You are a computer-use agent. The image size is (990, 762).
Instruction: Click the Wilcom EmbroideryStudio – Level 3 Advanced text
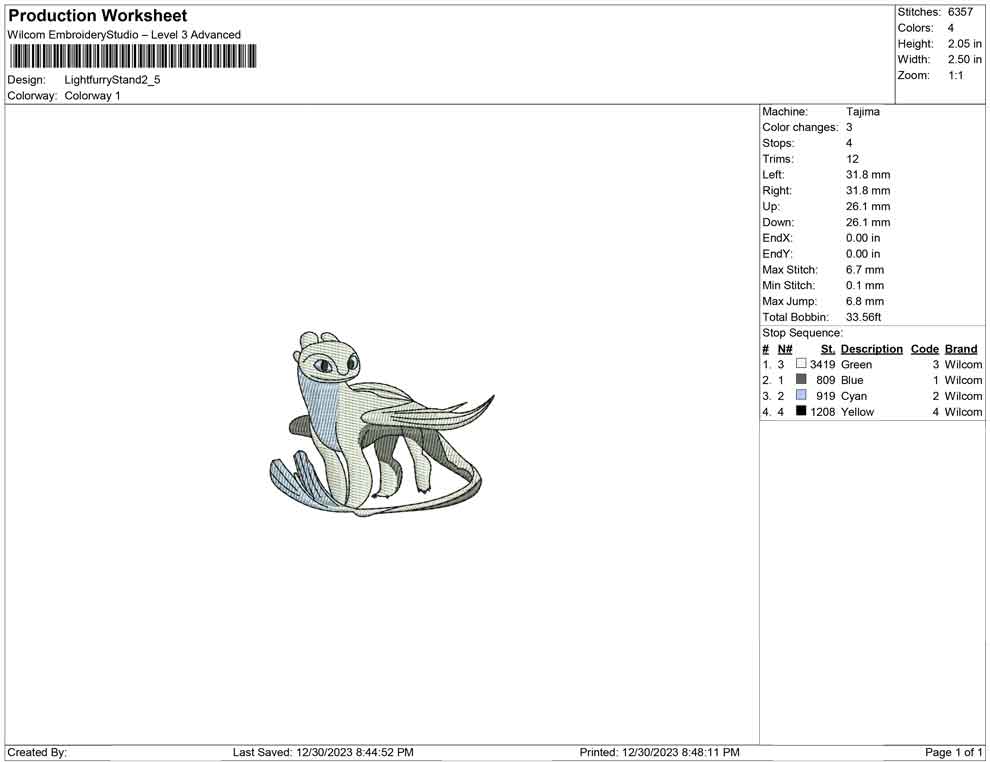(124, 35)
